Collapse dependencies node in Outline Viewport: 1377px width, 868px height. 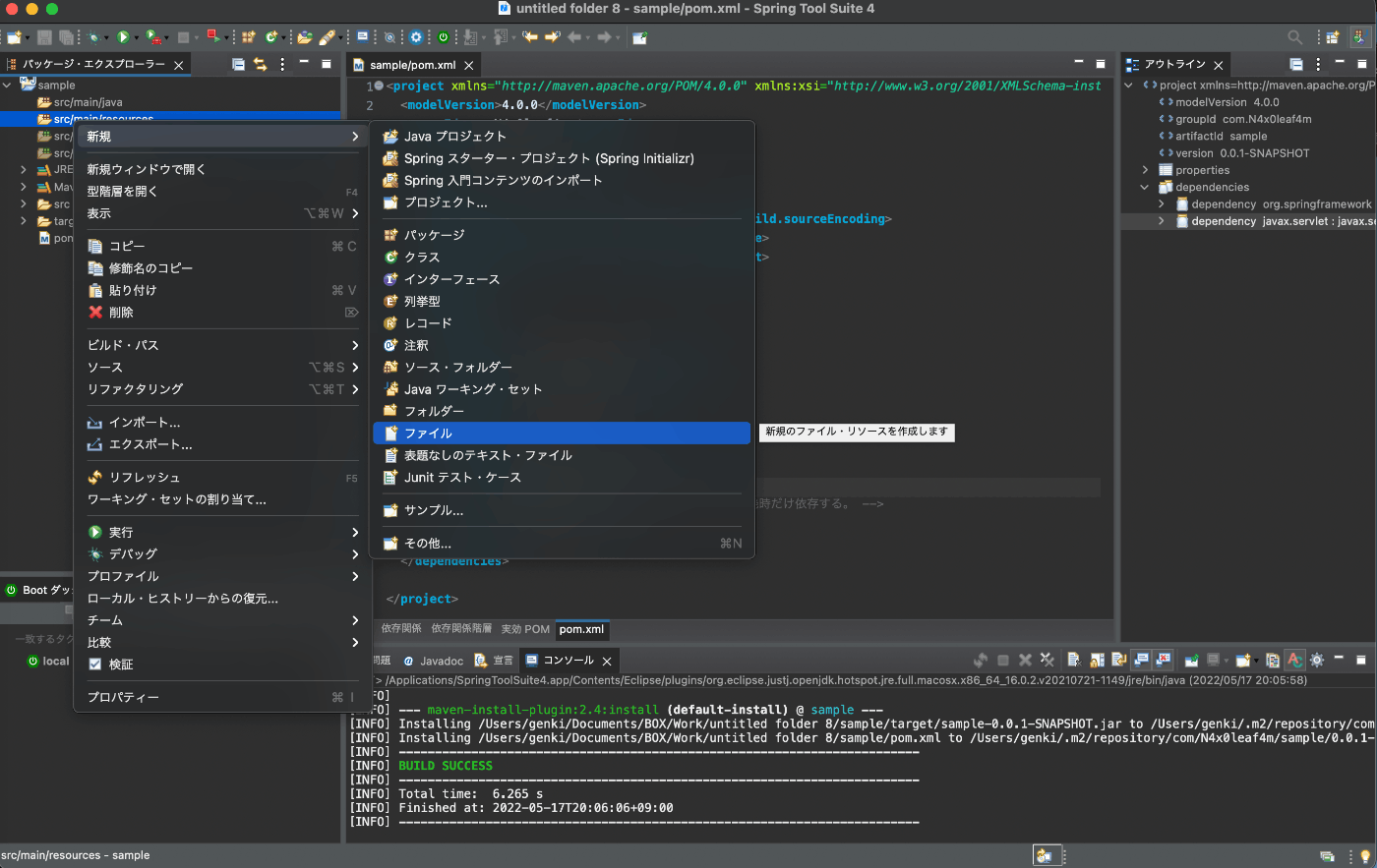tap(1145, 187)
